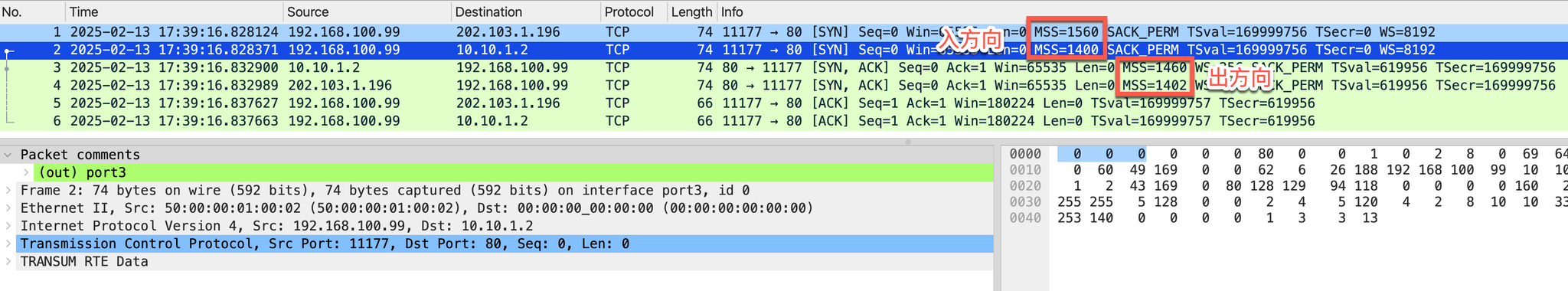Select byte 94 in hex row 0020
This screenshot has width=1568, height=291.
pyautogui.click(x=1337, y=186)
